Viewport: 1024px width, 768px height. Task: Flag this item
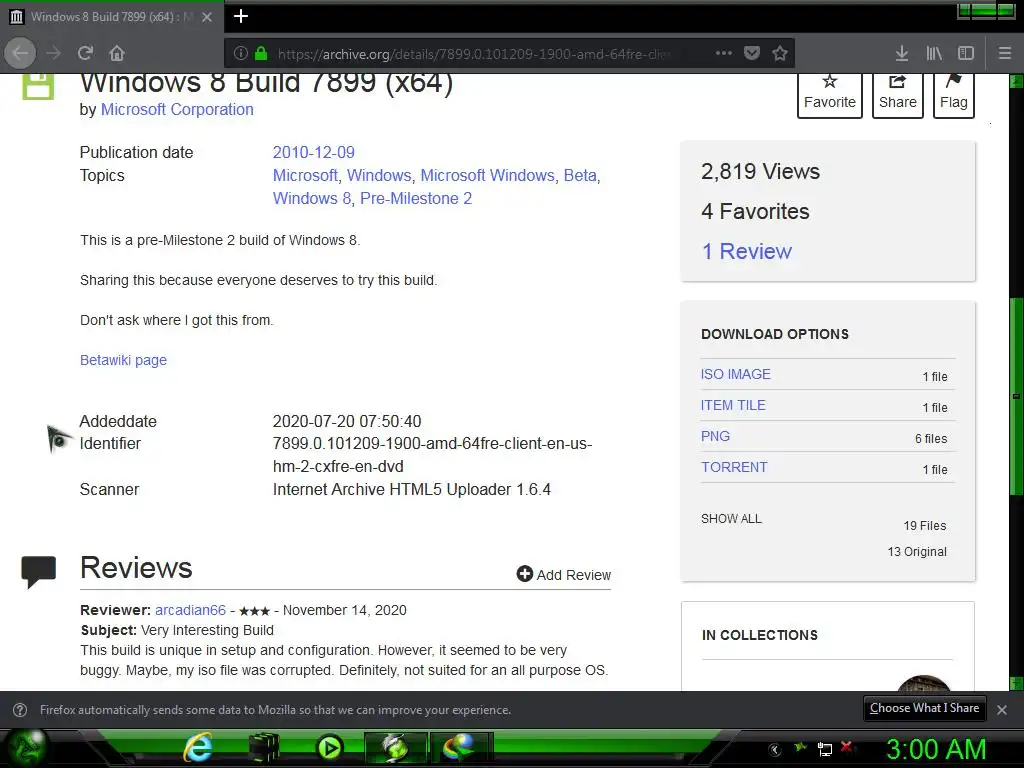click(x=953, y=95)
